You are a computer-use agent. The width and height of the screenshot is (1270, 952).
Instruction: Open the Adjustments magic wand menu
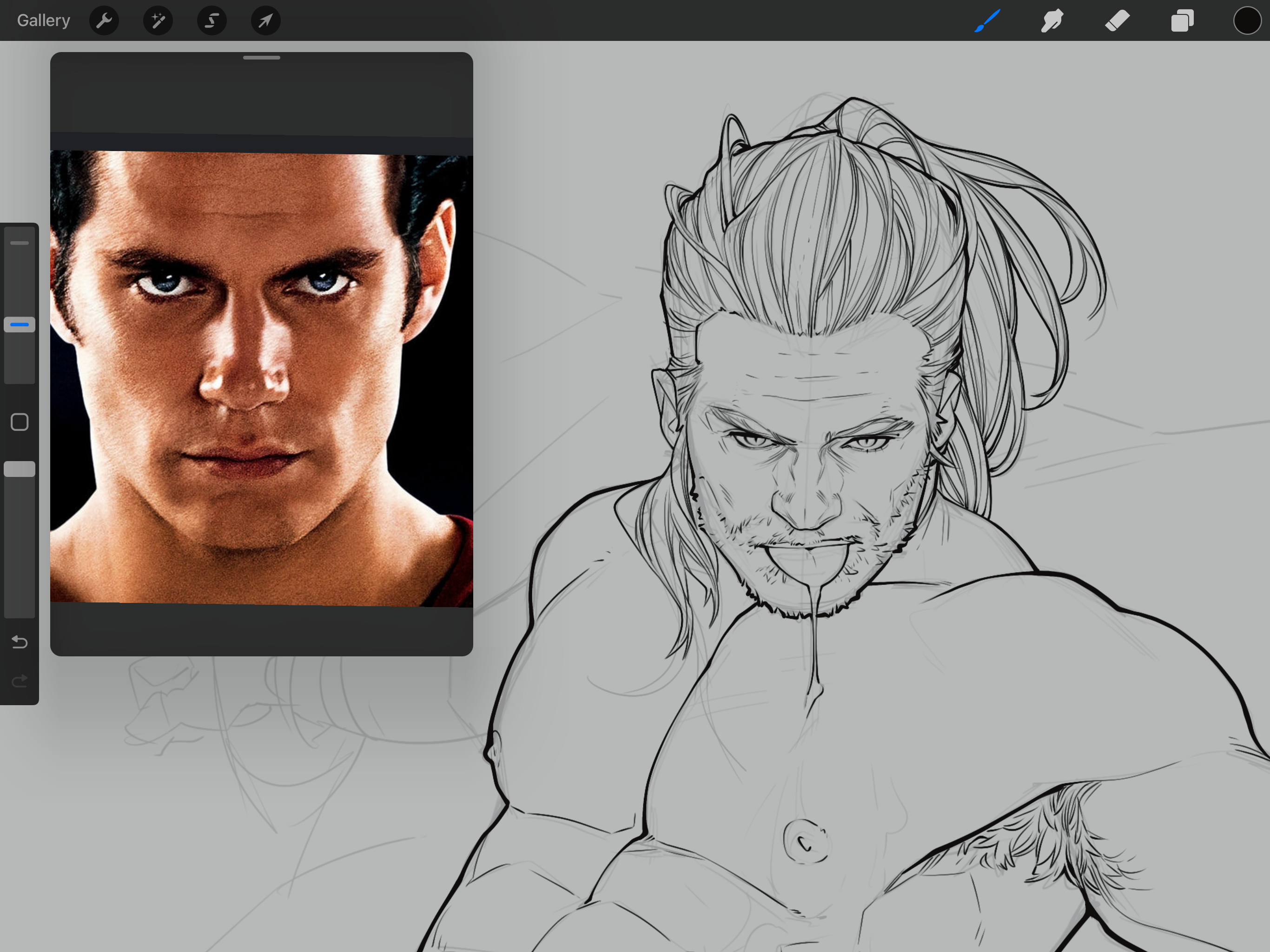pos(158,20)
